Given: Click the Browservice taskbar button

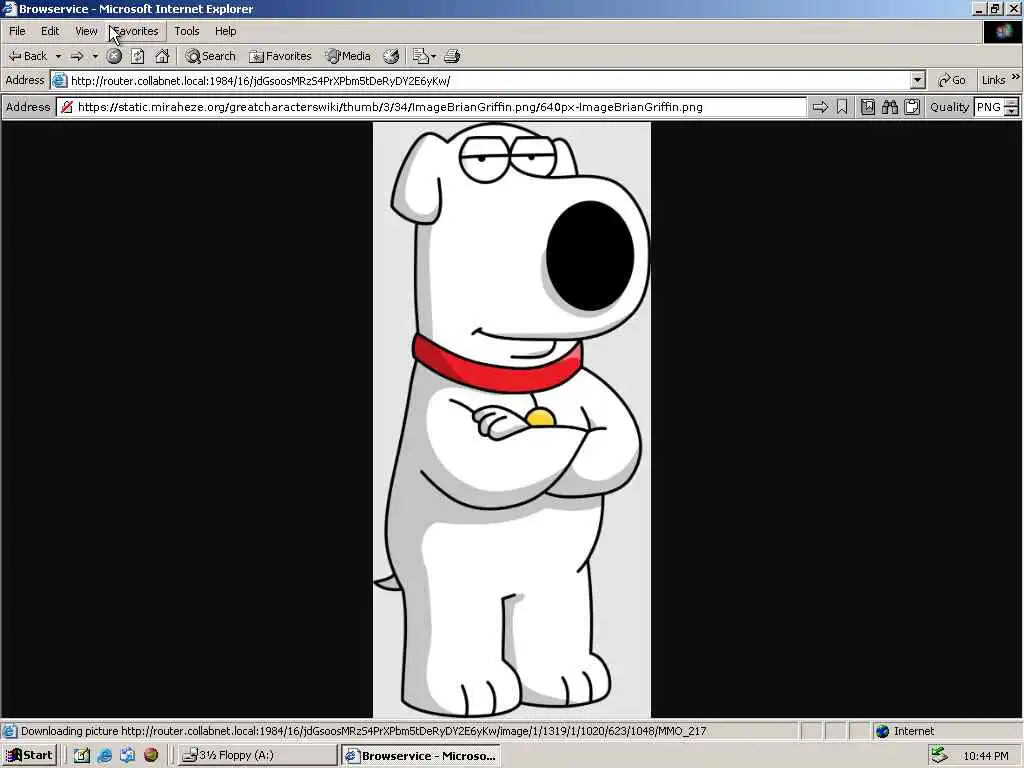Looking at the screenshot, I should coord(421,755).
